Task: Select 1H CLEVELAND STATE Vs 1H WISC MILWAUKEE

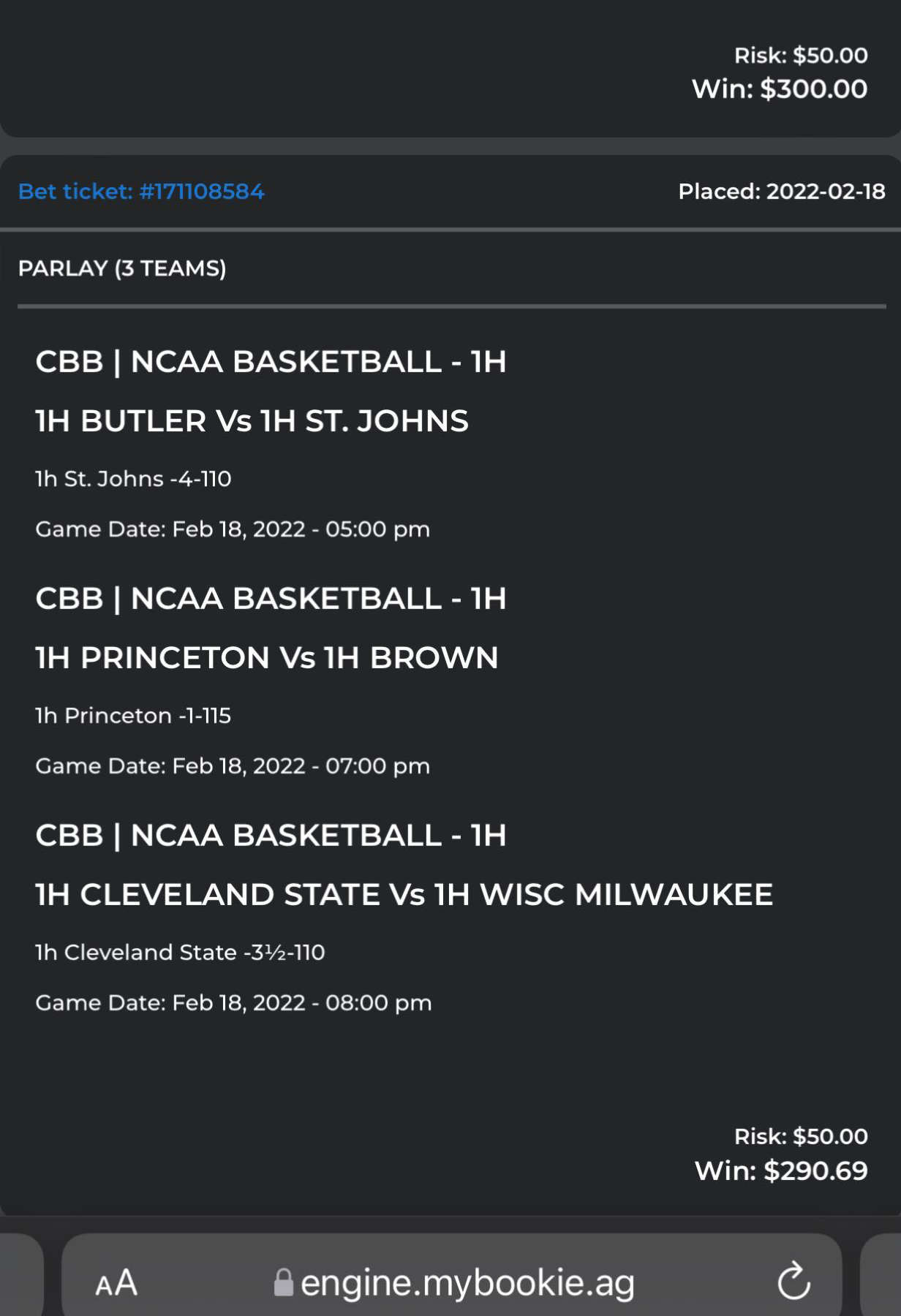Action: (404, 895)
